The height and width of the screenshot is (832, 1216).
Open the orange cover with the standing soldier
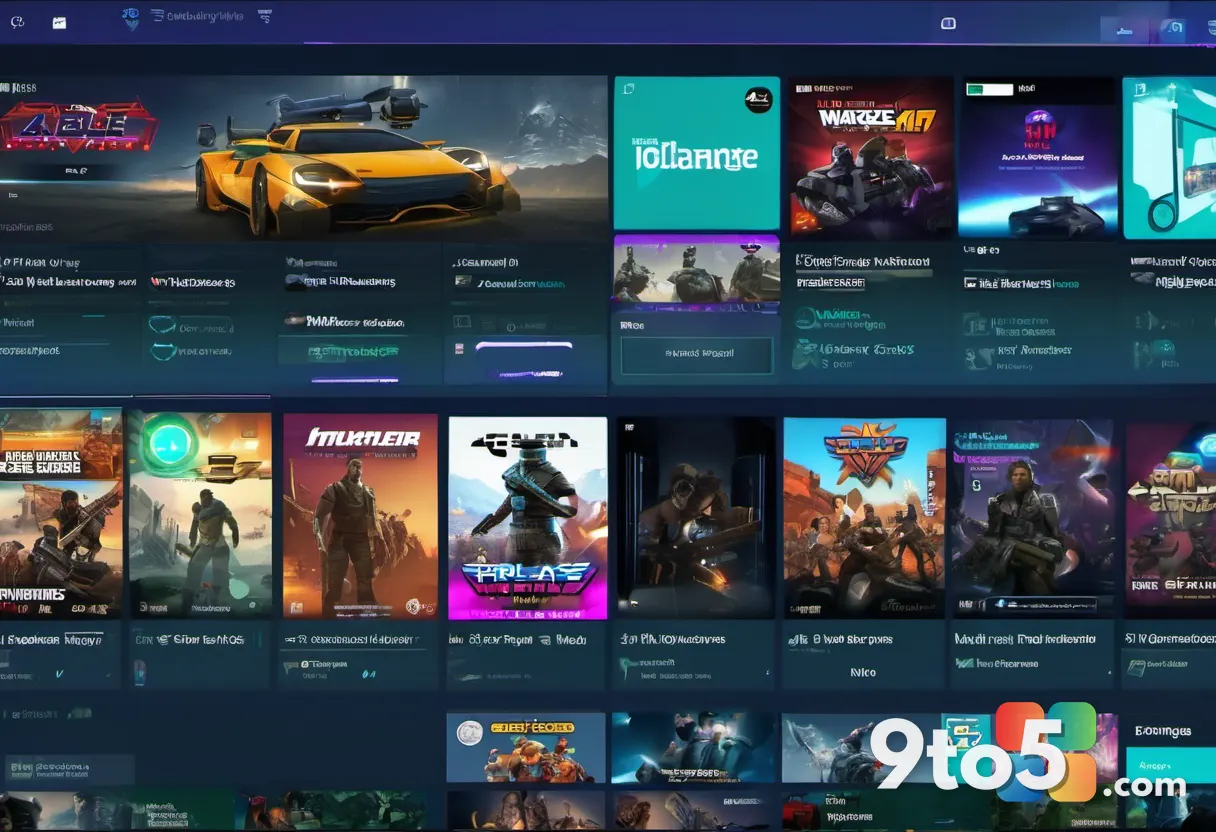pos(360,516)
